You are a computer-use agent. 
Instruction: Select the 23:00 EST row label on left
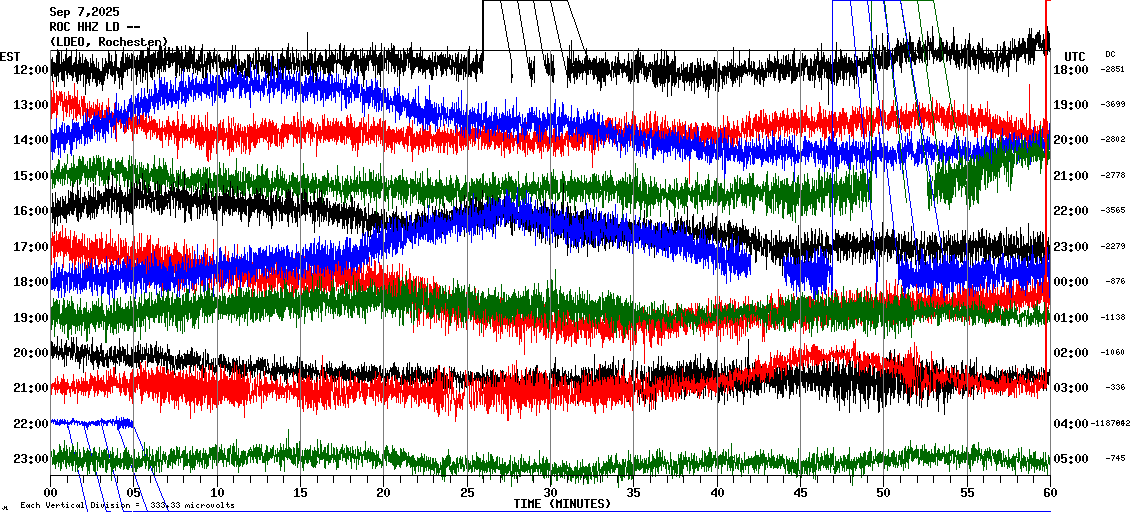pyautogui.click(x=31, y=458)
